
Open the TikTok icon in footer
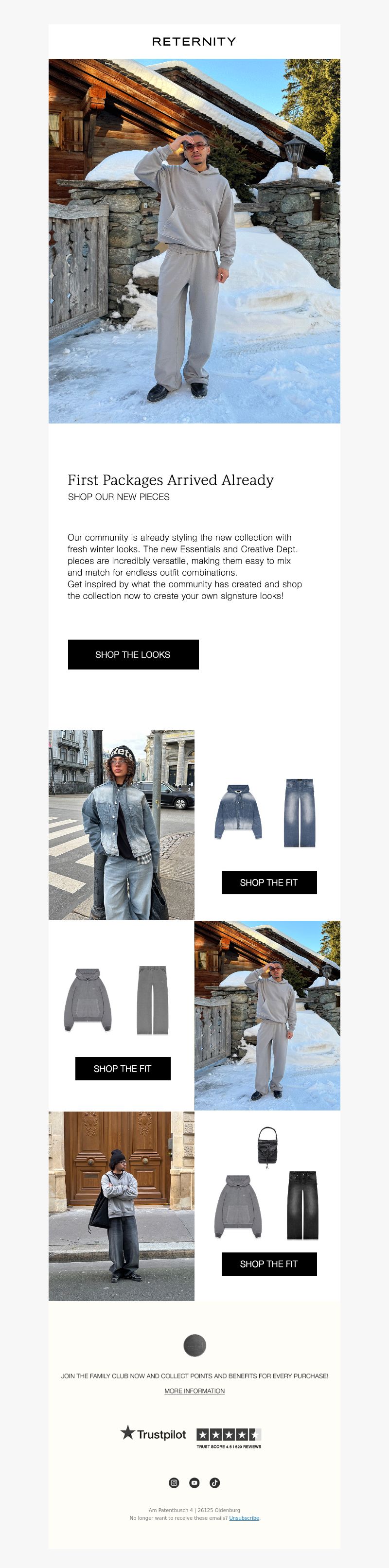tap(215, 1482)
